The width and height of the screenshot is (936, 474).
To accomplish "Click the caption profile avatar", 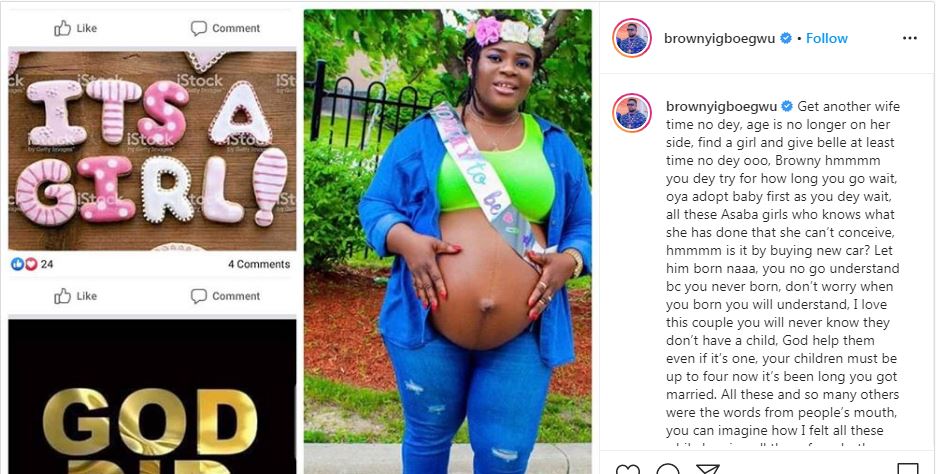I will click(x=632, y=112).
